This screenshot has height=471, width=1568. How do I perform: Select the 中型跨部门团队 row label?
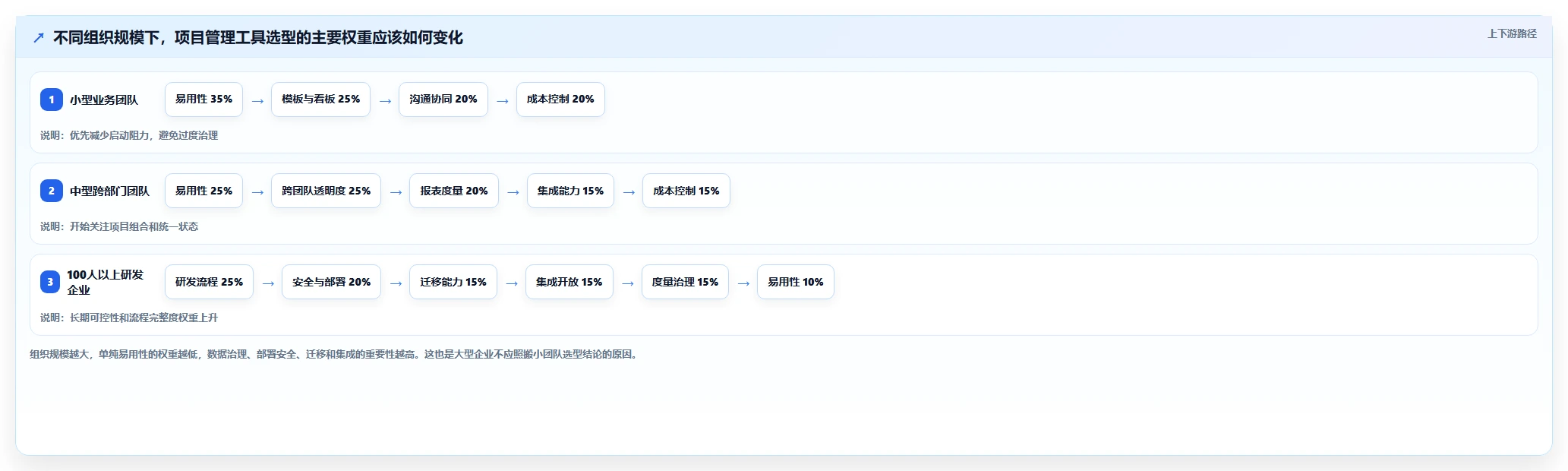[x=109, y=191]
